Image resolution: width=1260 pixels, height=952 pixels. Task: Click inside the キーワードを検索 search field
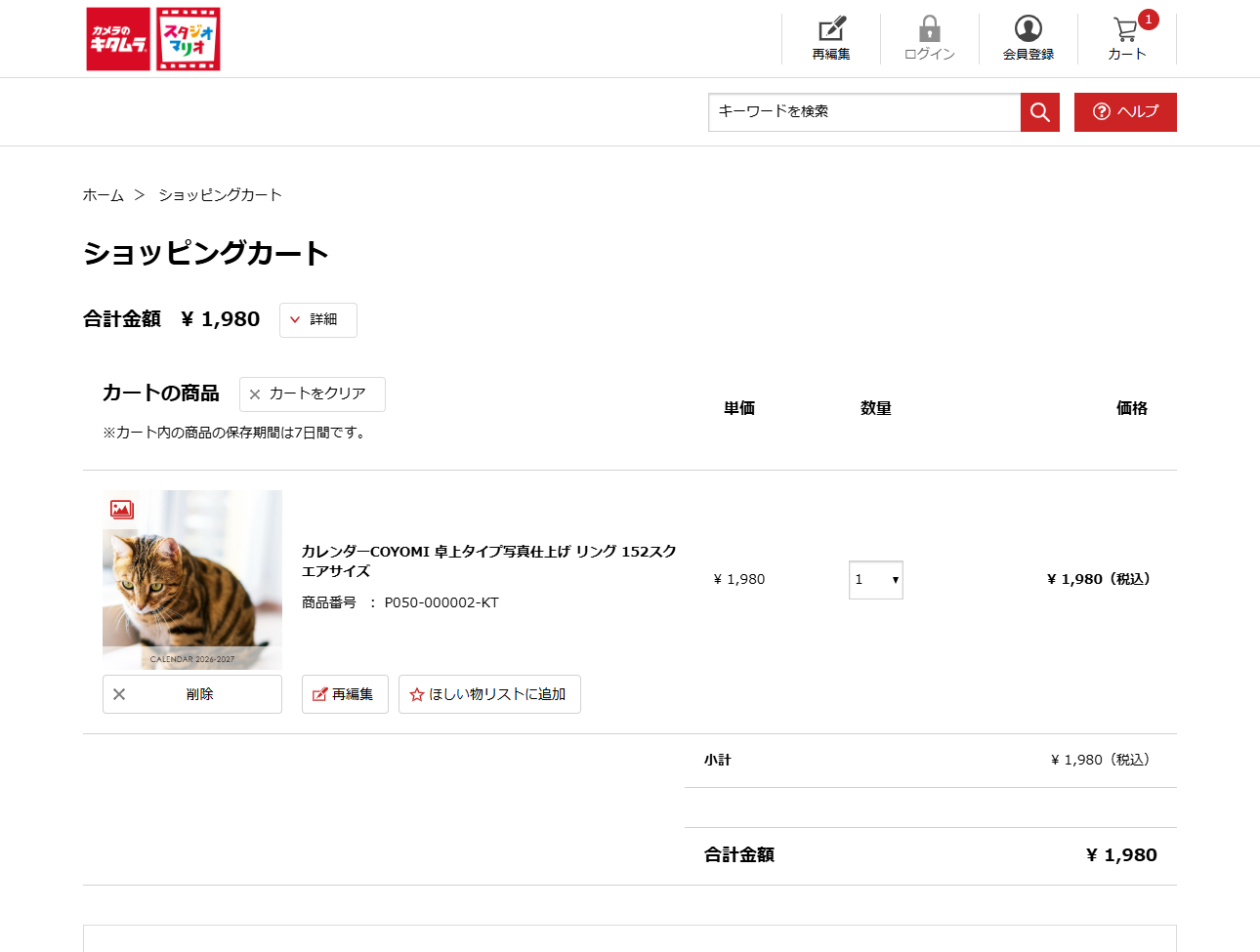pyautogui.click(x=860, y=112)
